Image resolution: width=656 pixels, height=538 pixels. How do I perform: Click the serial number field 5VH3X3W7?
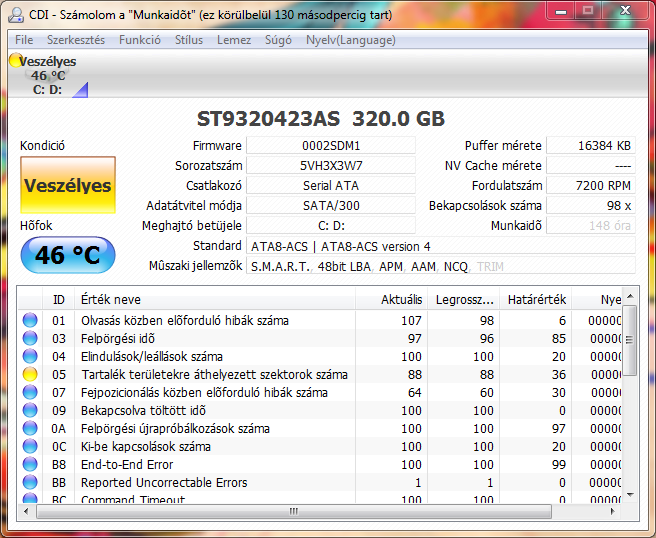point(331,166)
